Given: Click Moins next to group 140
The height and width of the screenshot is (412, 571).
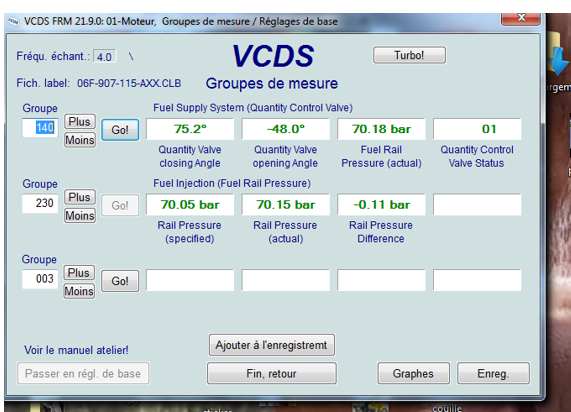Looking at the screenshot, I should [80, 140].
